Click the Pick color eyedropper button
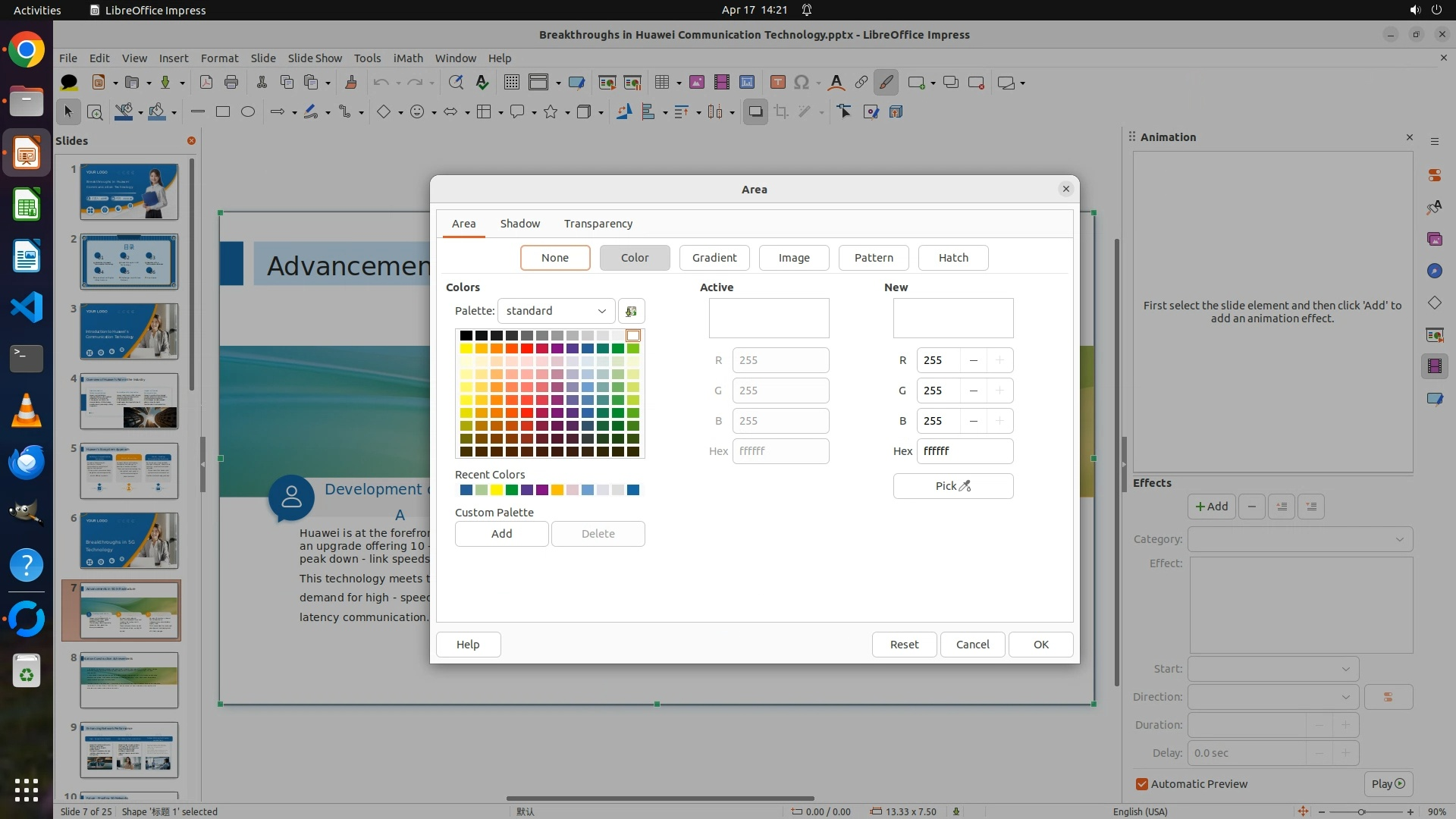The width and height of the screenshot is (1456, 819). pyautogui.click(x=952, y=486)
